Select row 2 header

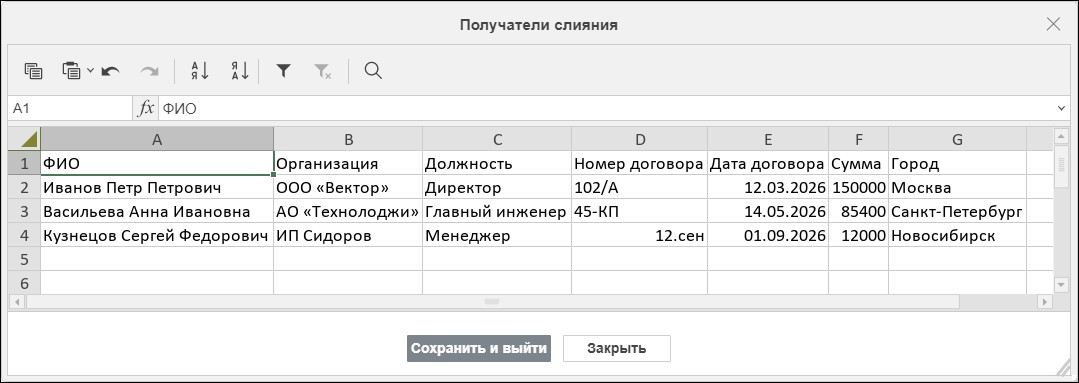(25, 188)
